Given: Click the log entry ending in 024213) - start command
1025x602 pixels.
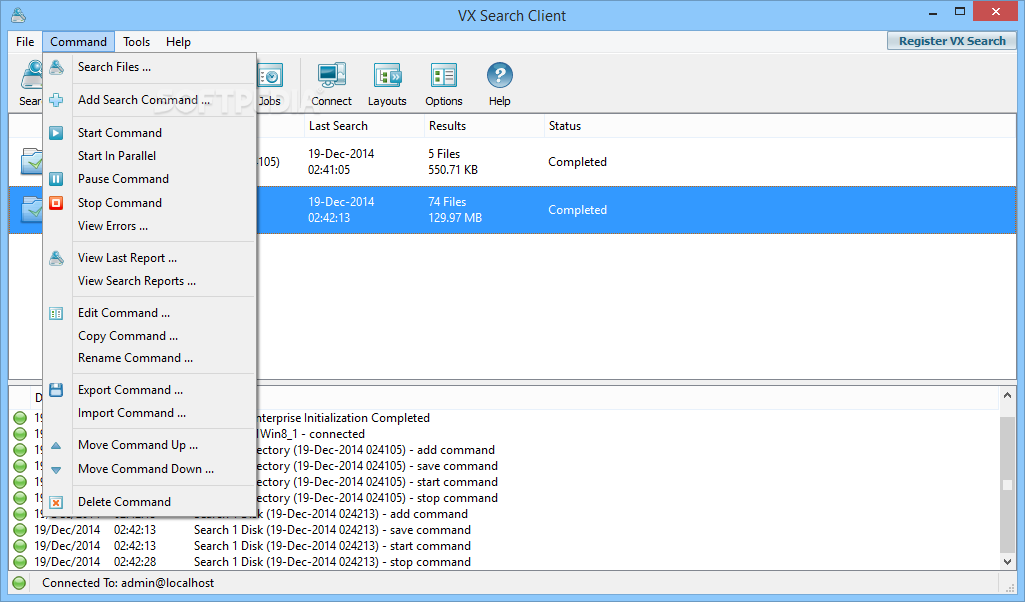Looking at the screenshot, I should (x=332, y=546).
